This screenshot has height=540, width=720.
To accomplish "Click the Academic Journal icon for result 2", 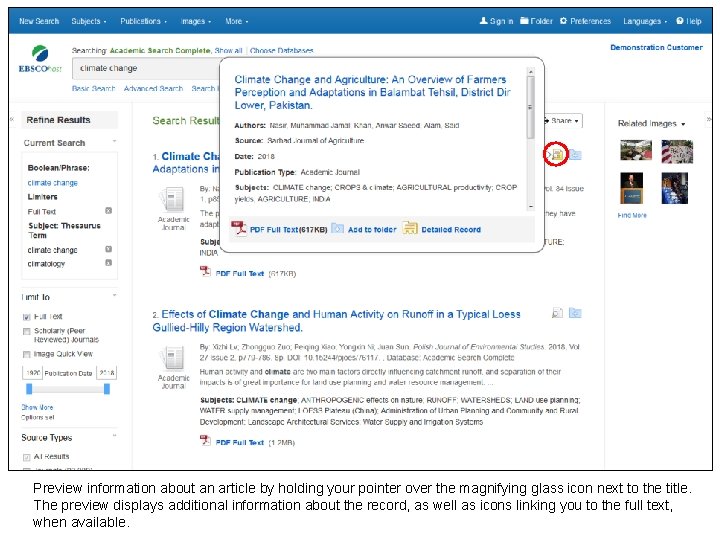I will coord(173,359).
